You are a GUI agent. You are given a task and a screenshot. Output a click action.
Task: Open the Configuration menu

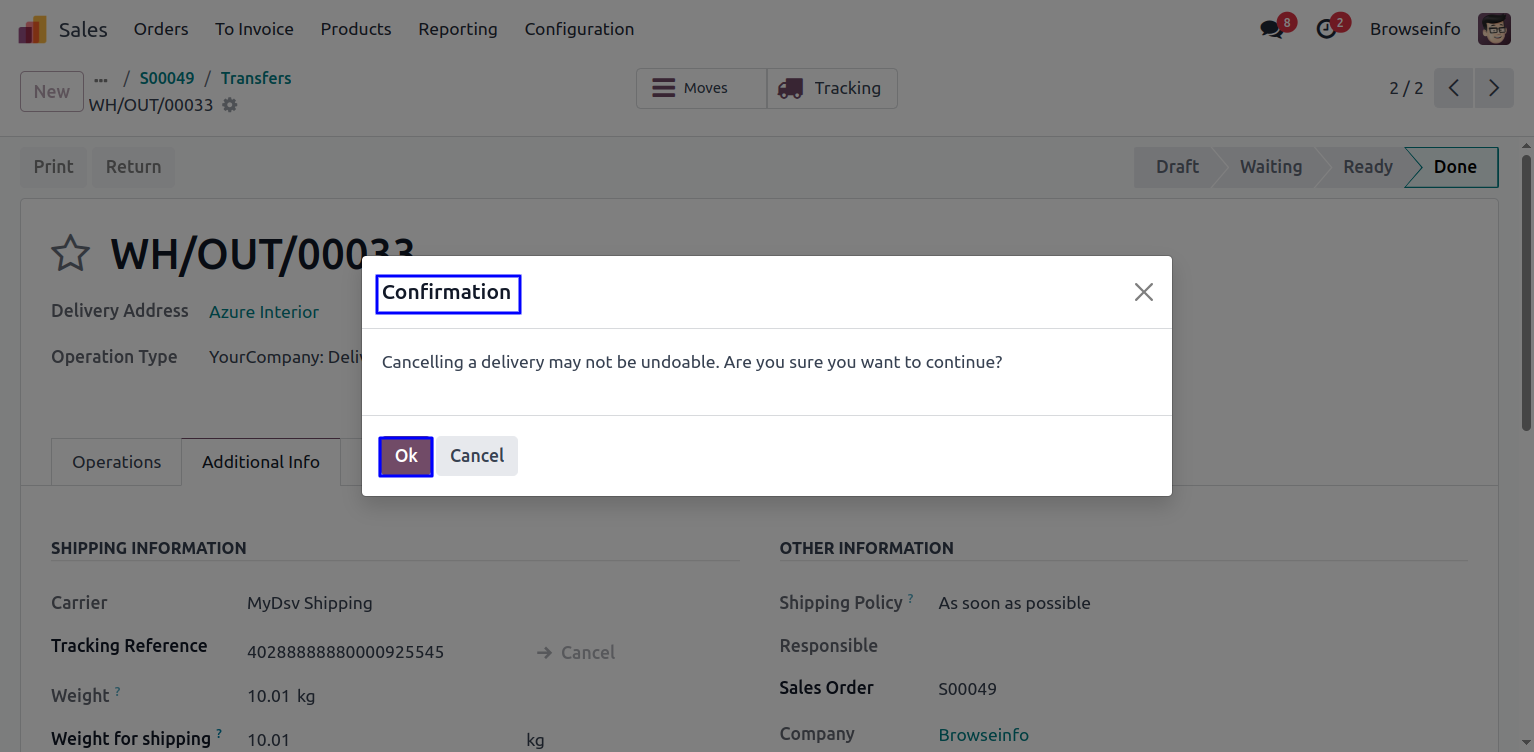579,29
